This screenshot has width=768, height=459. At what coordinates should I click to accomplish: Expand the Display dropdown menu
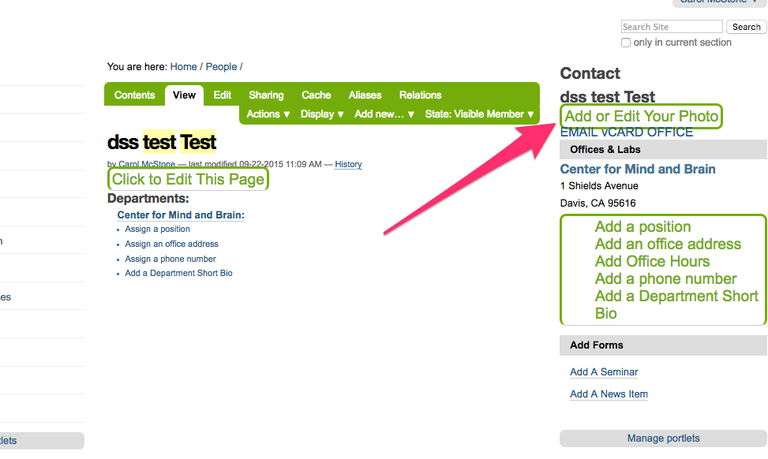tap(322, 114)
